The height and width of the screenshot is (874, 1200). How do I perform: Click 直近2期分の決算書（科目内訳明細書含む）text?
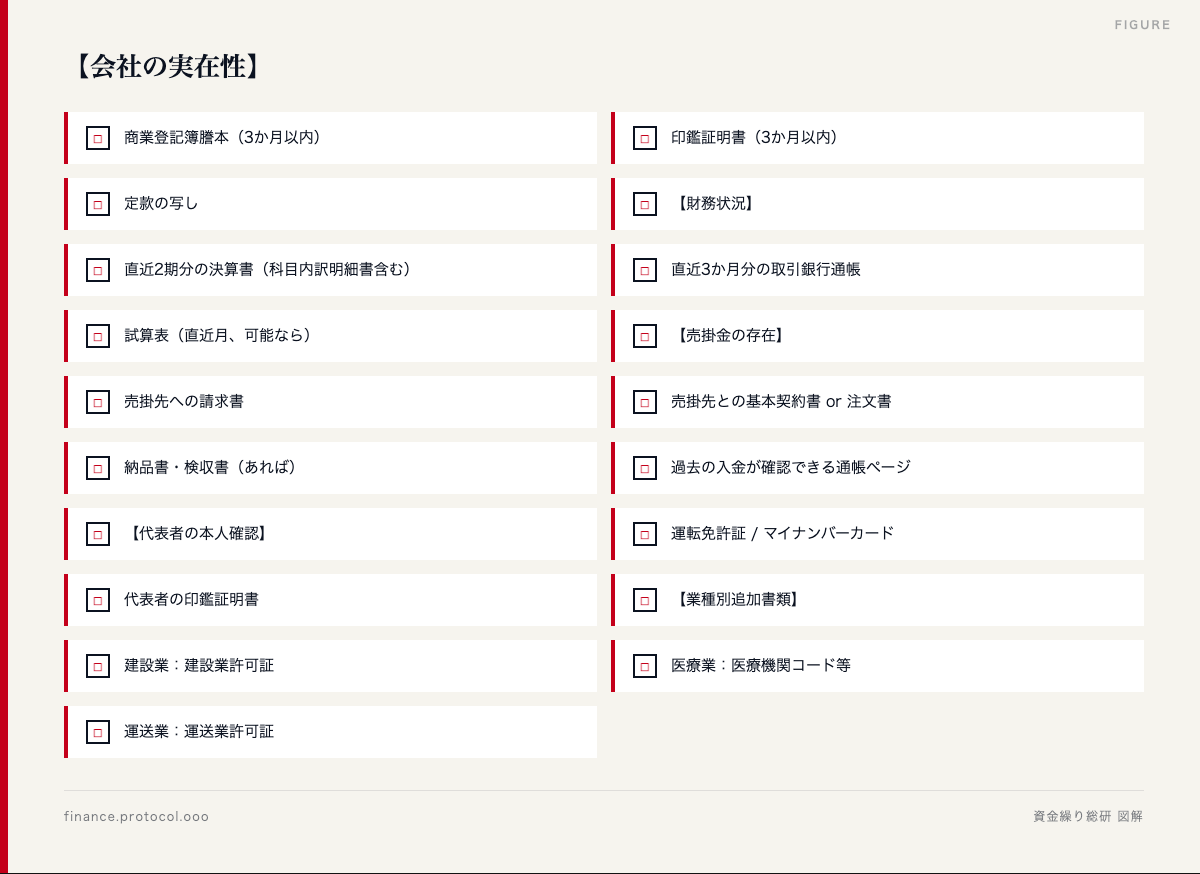coord(270,269)
